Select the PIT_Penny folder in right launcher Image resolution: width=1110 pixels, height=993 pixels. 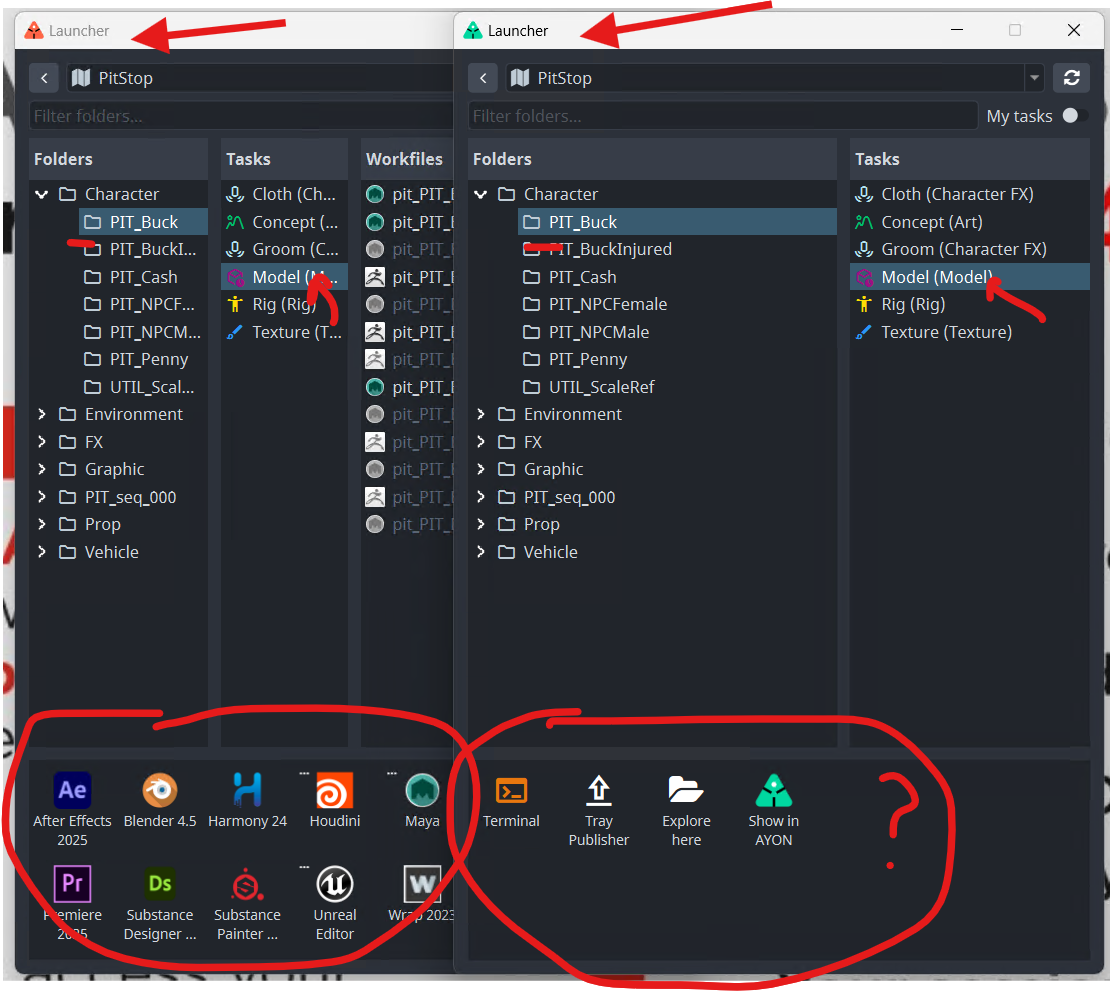coord(587,359)
